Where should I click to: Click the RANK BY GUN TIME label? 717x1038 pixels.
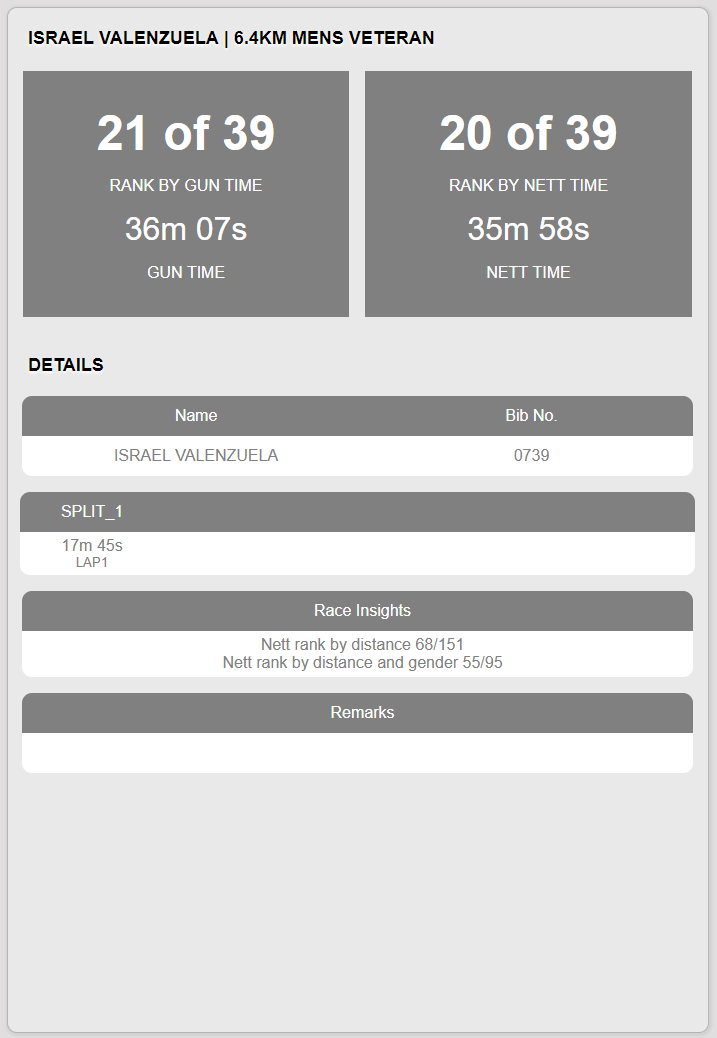[x=186, y=185]
